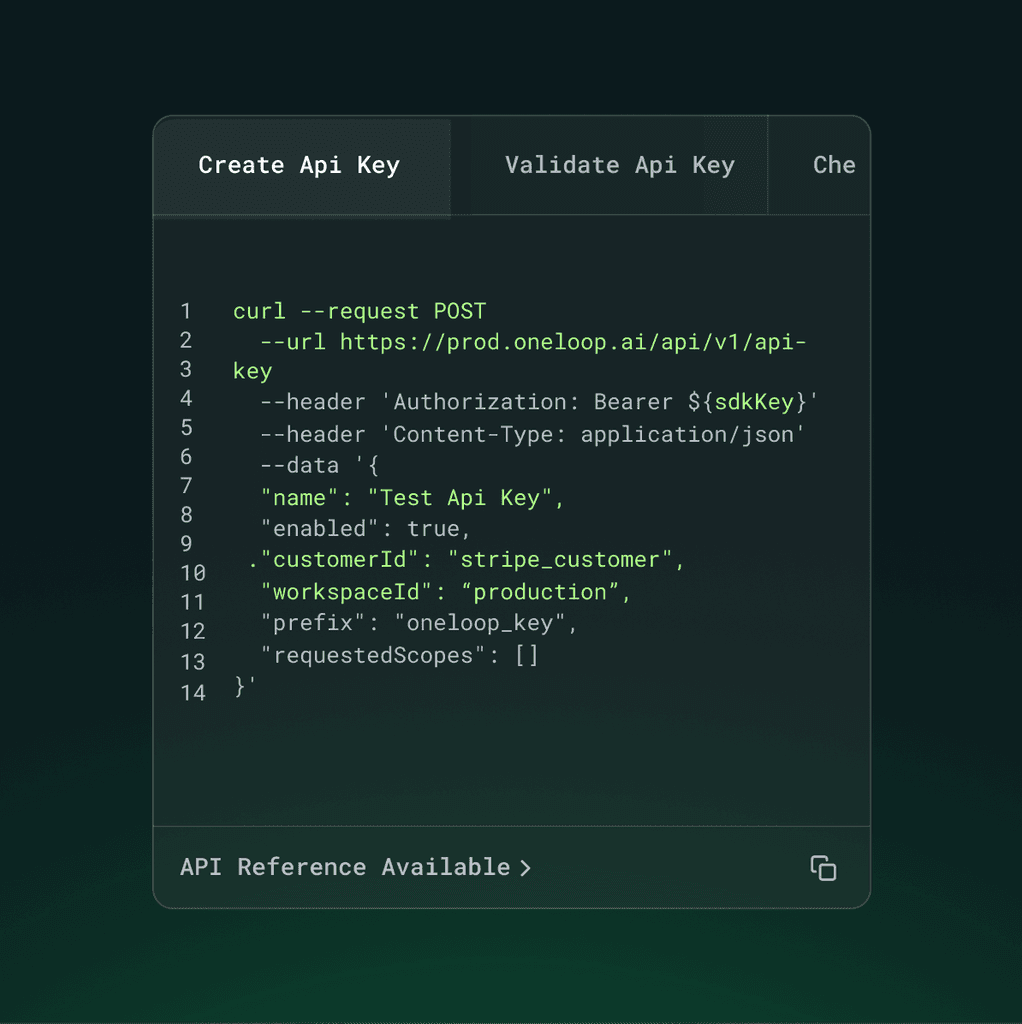The image size is (1022, 1024).
Task: Select the Create Api Key tab
Action: tap(300, 165)
